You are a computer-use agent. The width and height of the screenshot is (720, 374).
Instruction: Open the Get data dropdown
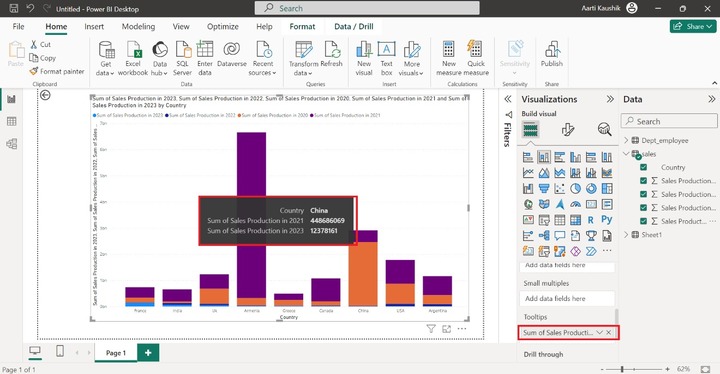(106, 59)
